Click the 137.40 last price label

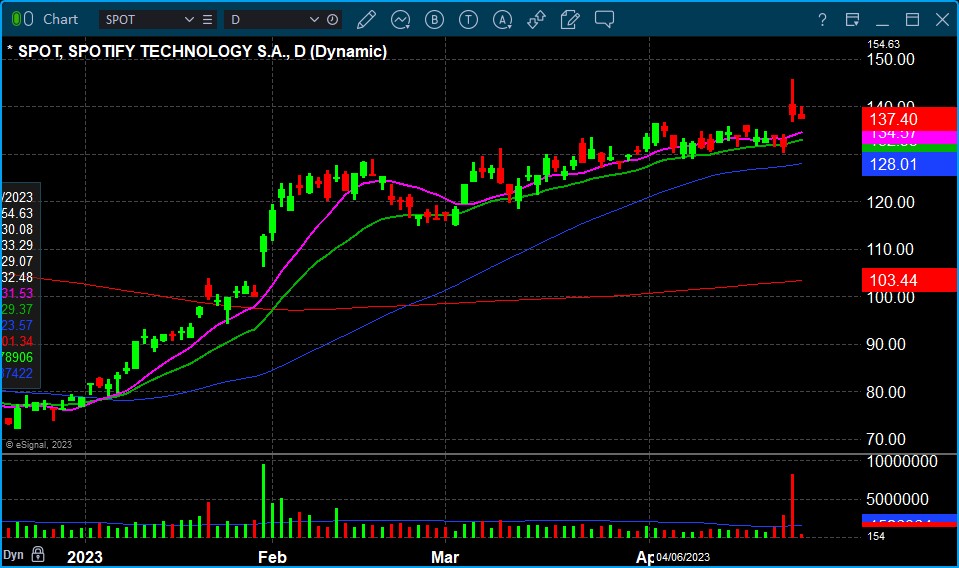click(x=909, y=119)
